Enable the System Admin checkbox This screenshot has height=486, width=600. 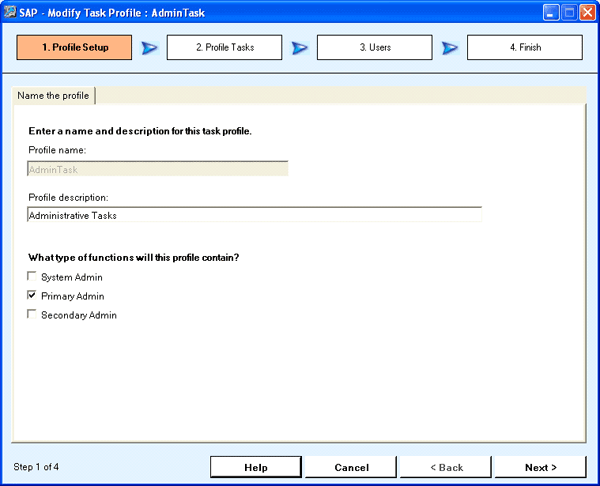coord(32,276)
